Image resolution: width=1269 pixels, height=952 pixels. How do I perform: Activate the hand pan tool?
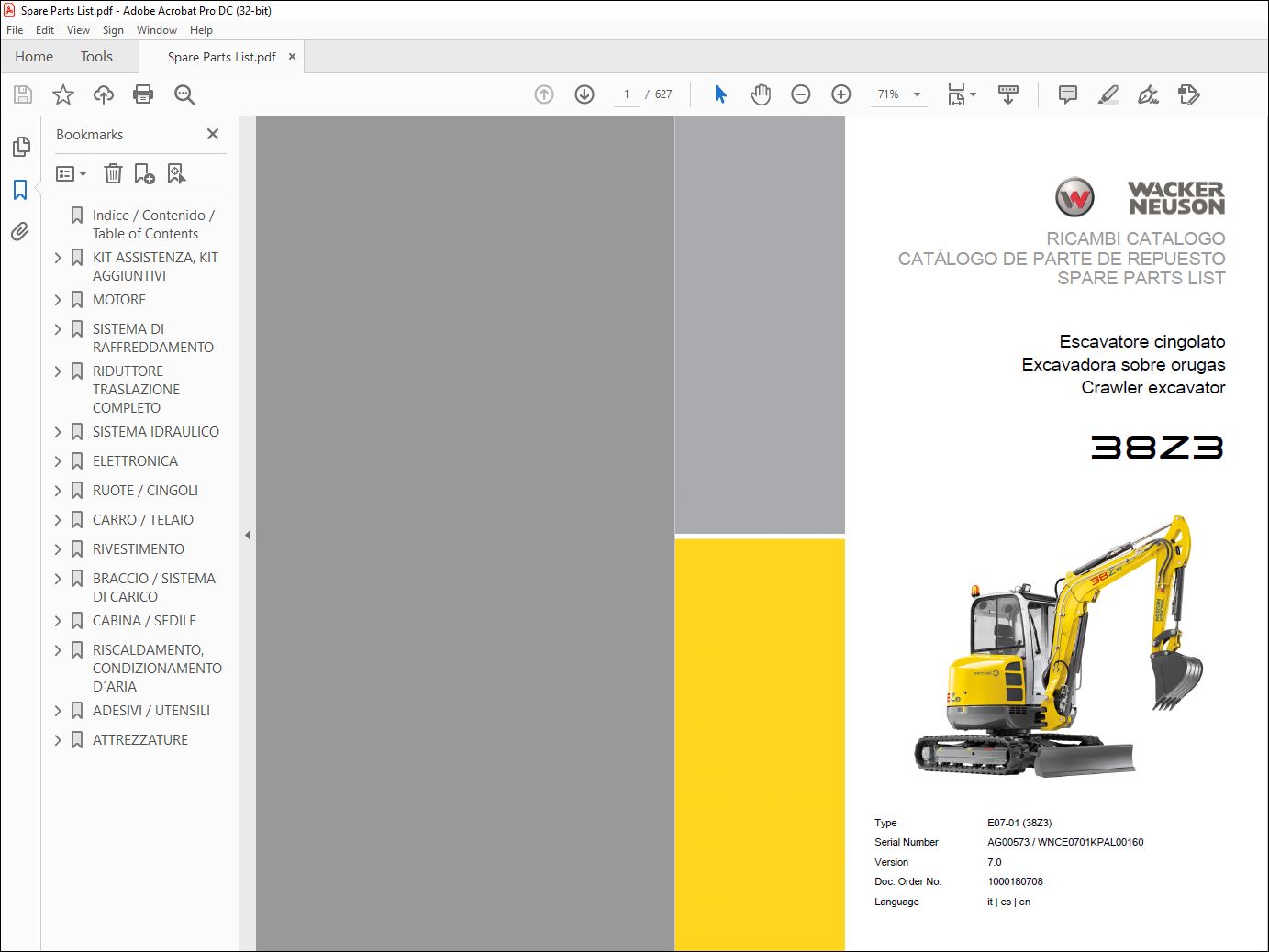pyautogui.click(x=761, y=94)
